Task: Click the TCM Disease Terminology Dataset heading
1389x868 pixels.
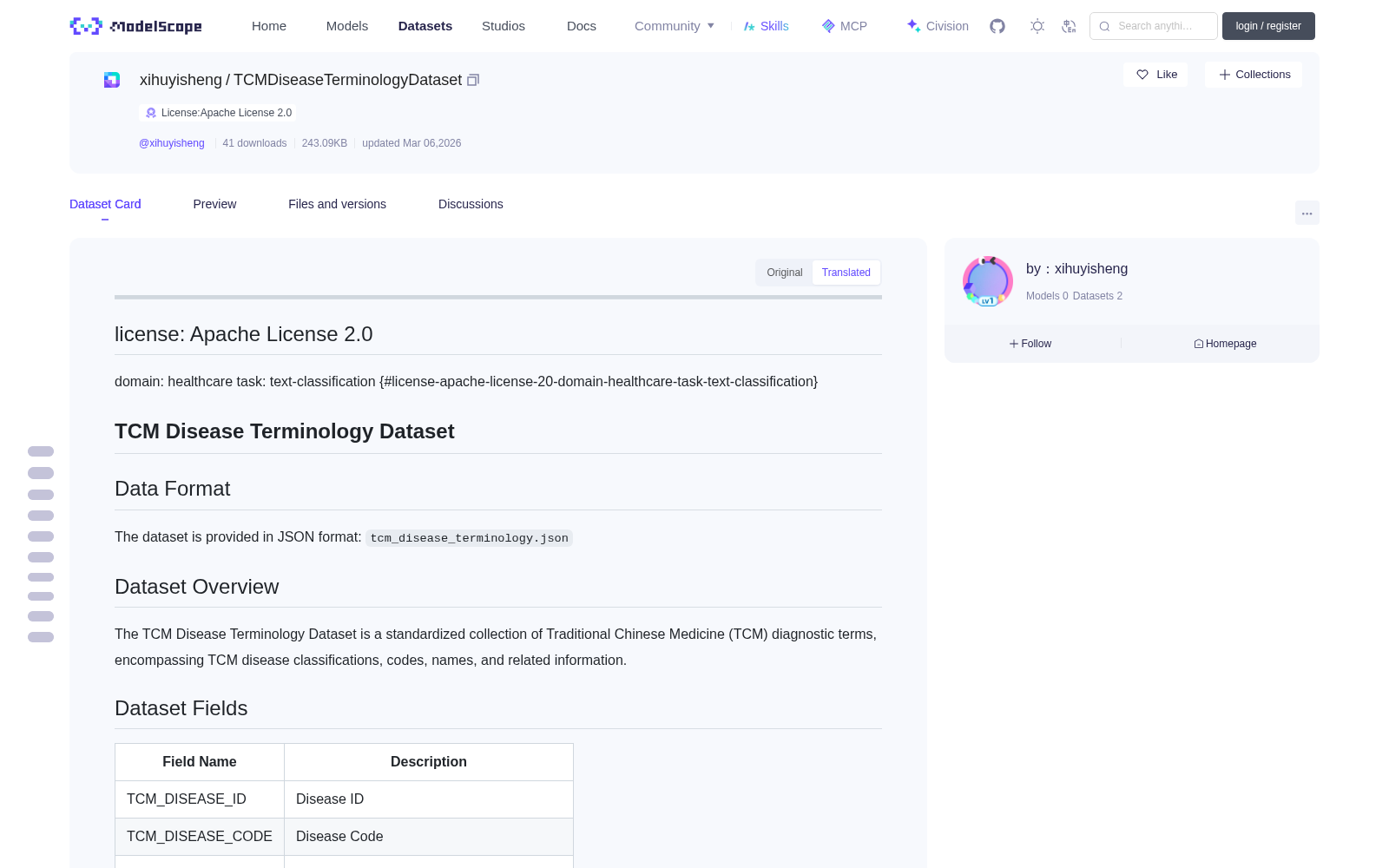Action: pos(285,431)
